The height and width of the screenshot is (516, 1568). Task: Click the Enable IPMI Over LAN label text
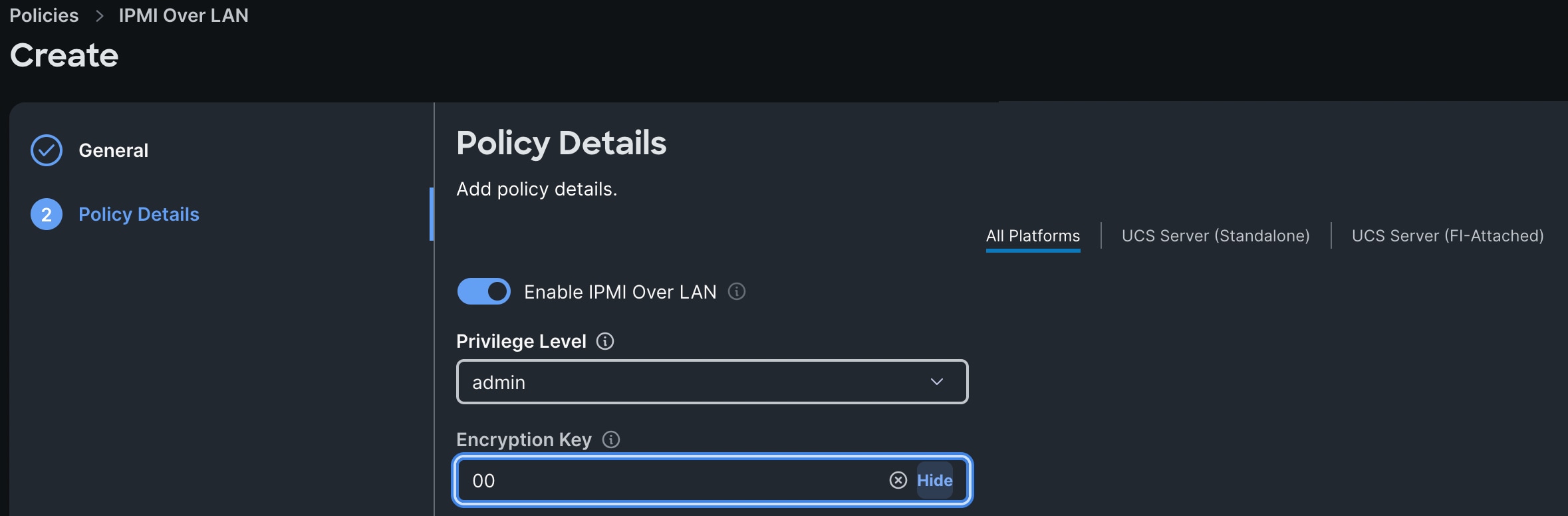pyautogui.click(x=620, y=292)
